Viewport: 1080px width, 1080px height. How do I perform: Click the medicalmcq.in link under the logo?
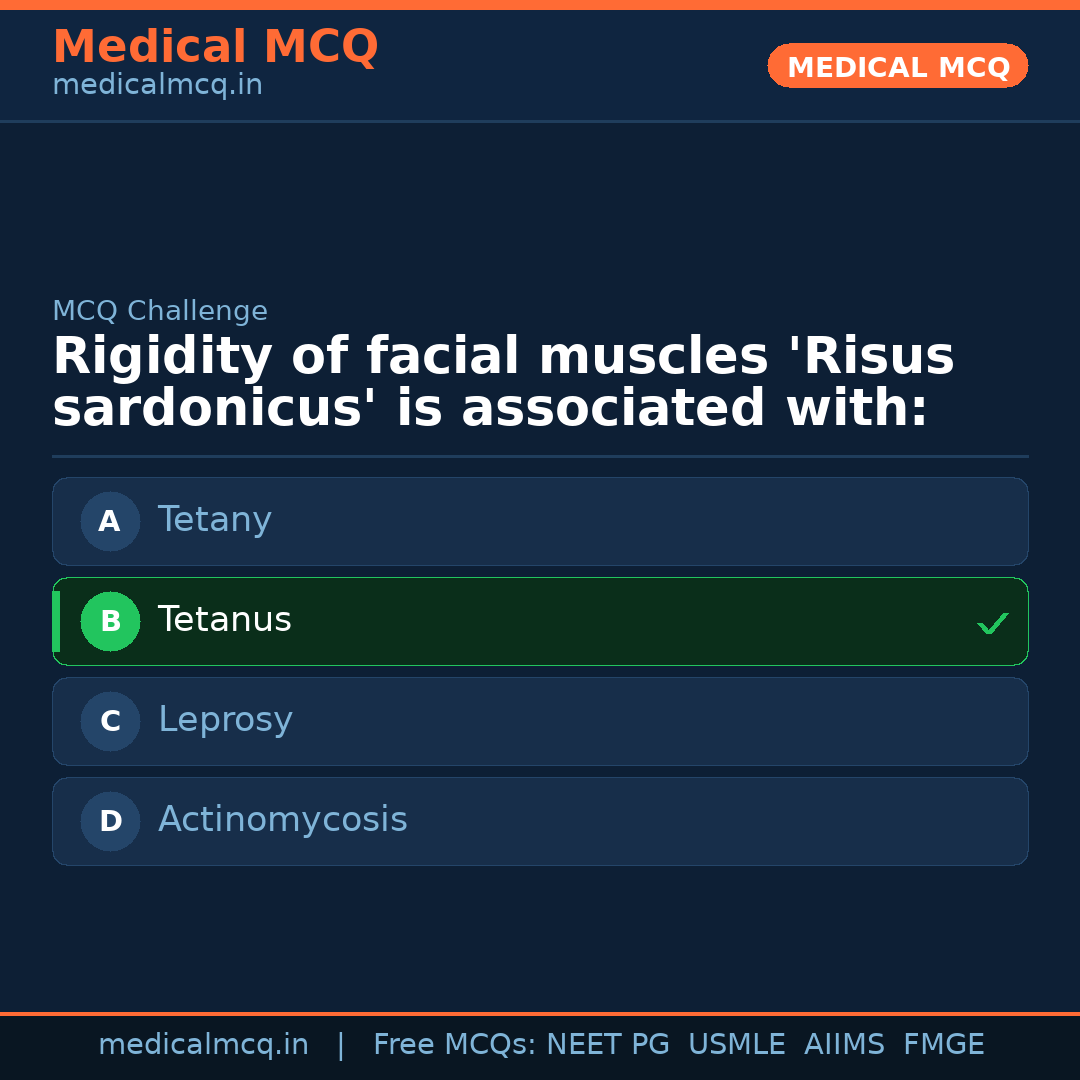[157, 85]
